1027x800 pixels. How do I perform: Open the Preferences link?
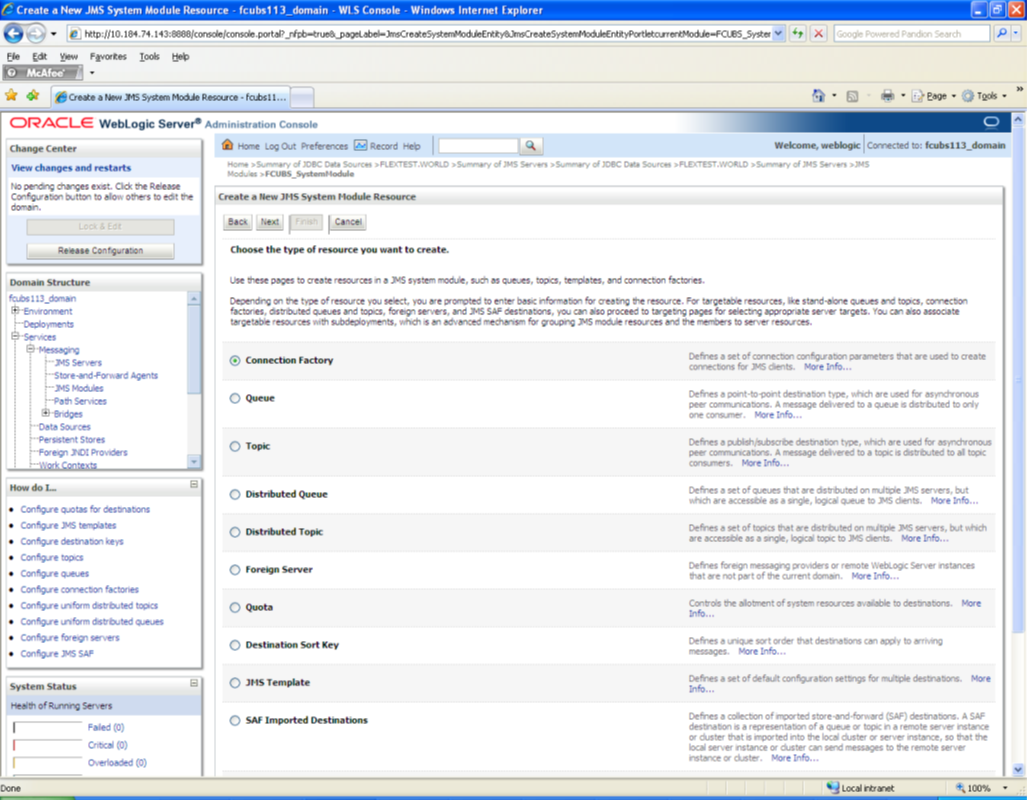pos(324,146)
